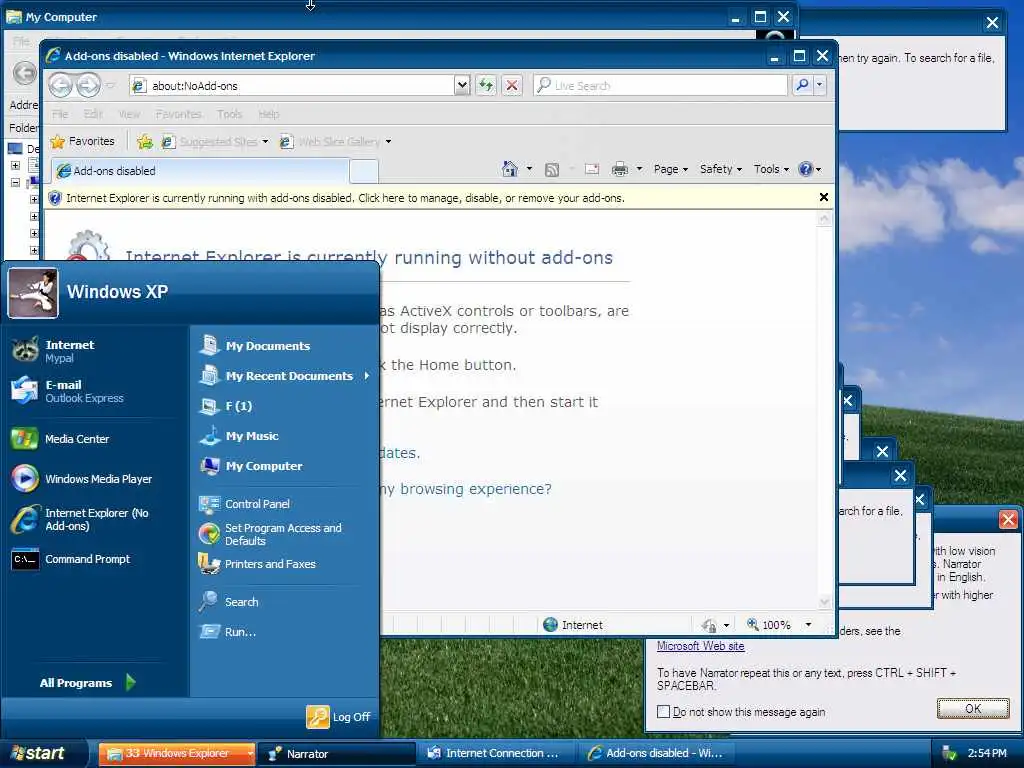1024x768 pixels.
Task: Open Media Center from Start menu
Action: click(x=60, y=439)
